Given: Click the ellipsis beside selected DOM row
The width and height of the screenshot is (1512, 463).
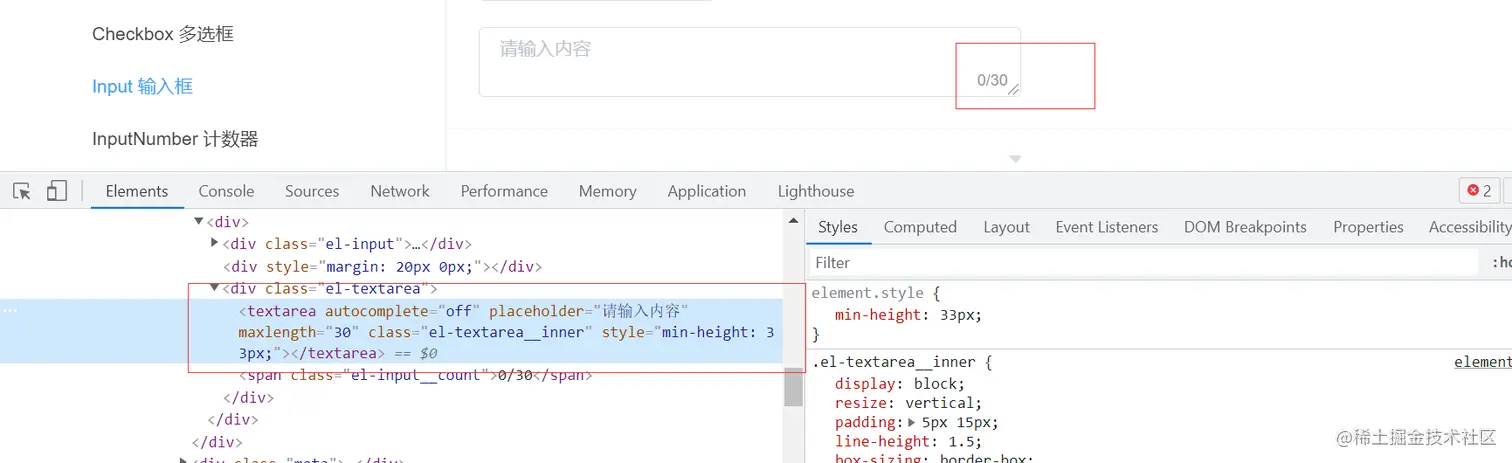Looking at the screenshot, I should coord(10,310).
